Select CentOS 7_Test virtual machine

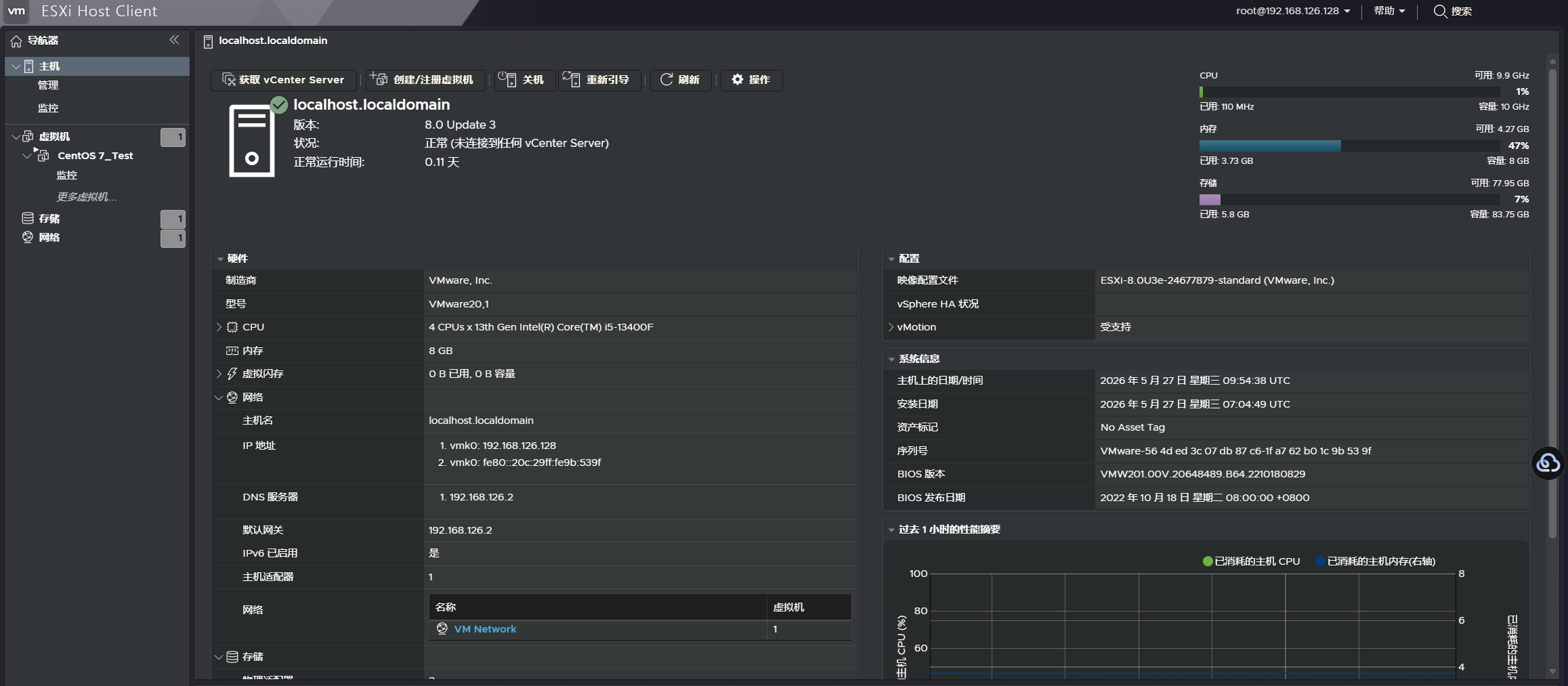[x=96, y=156]
